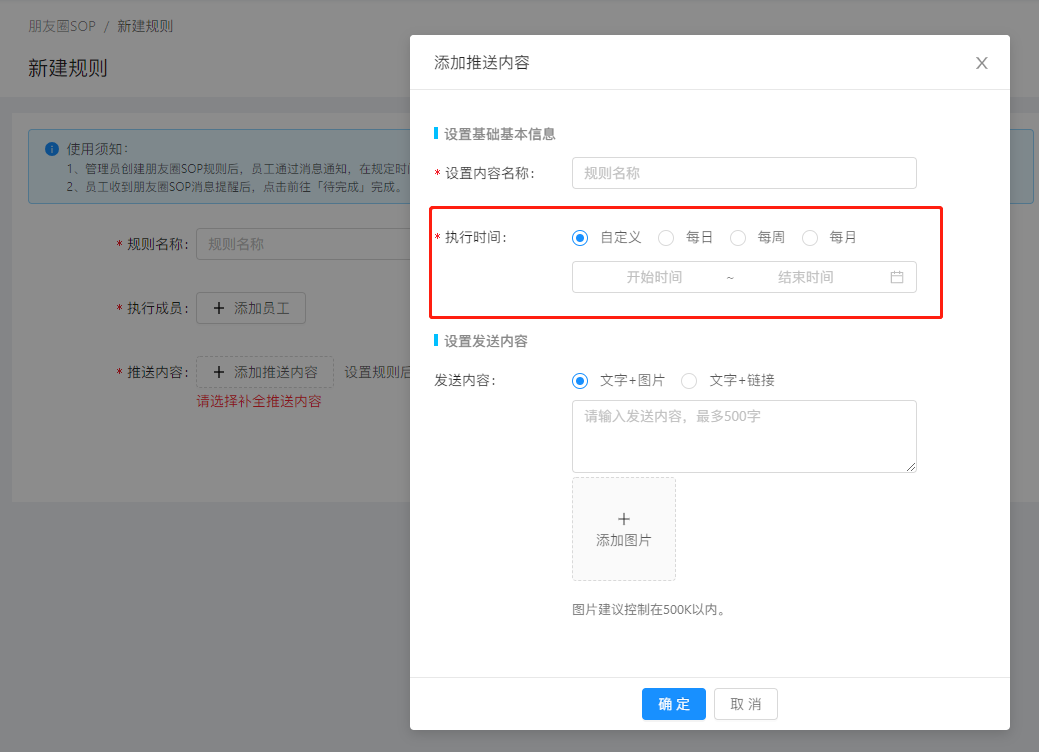This screenshot has height=752, width=1039.
Task: Choose 每日 as execution time
Action: coord(666,238)
